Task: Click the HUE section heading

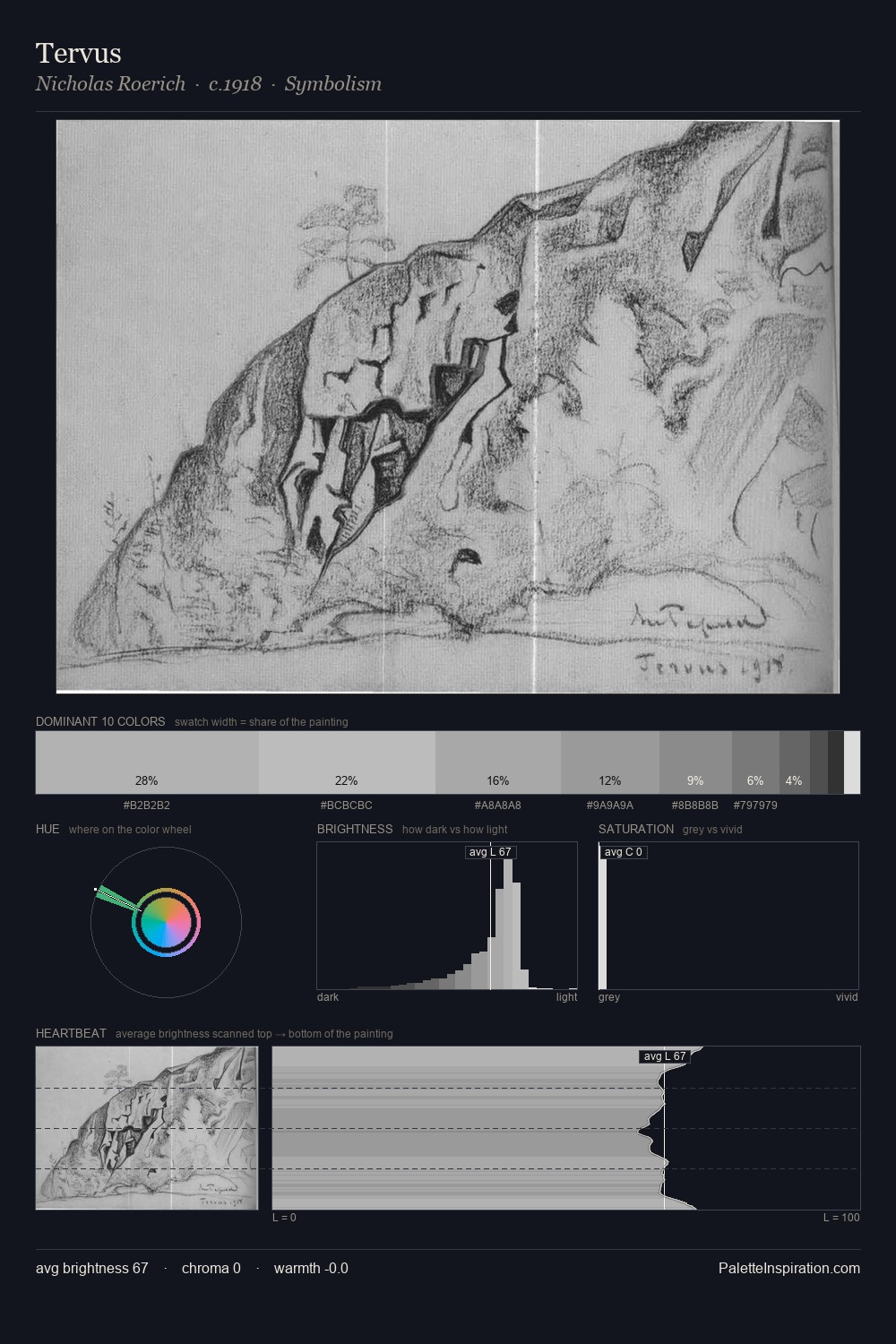Action: click(x=47, y=829)
